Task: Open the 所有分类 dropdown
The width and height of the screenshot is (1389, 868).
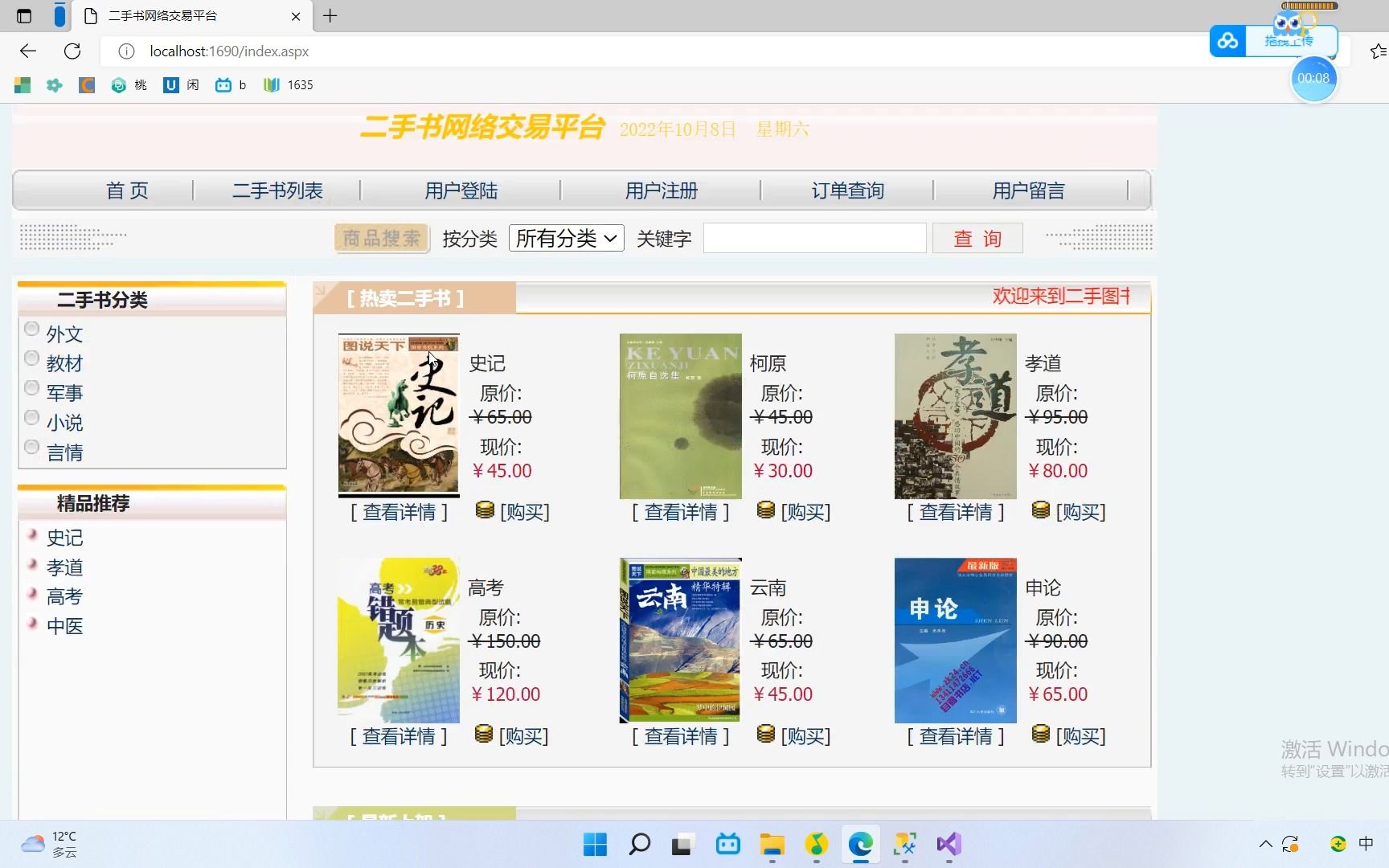Action: coord(567,238)
